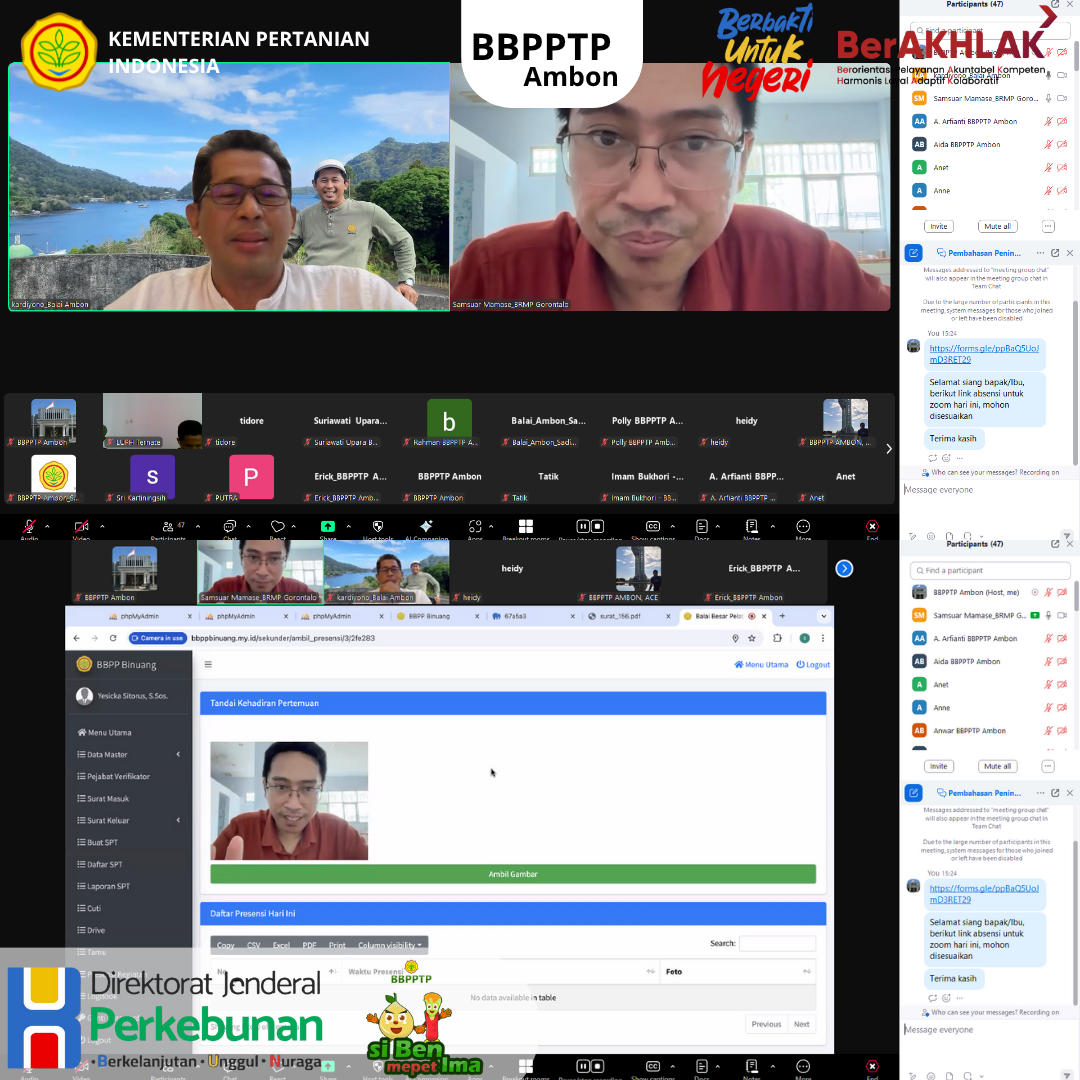Open AI Companion sparkle in gallery-view toolbar
Screen dimensions: 1080x1080
click(426, 527)
